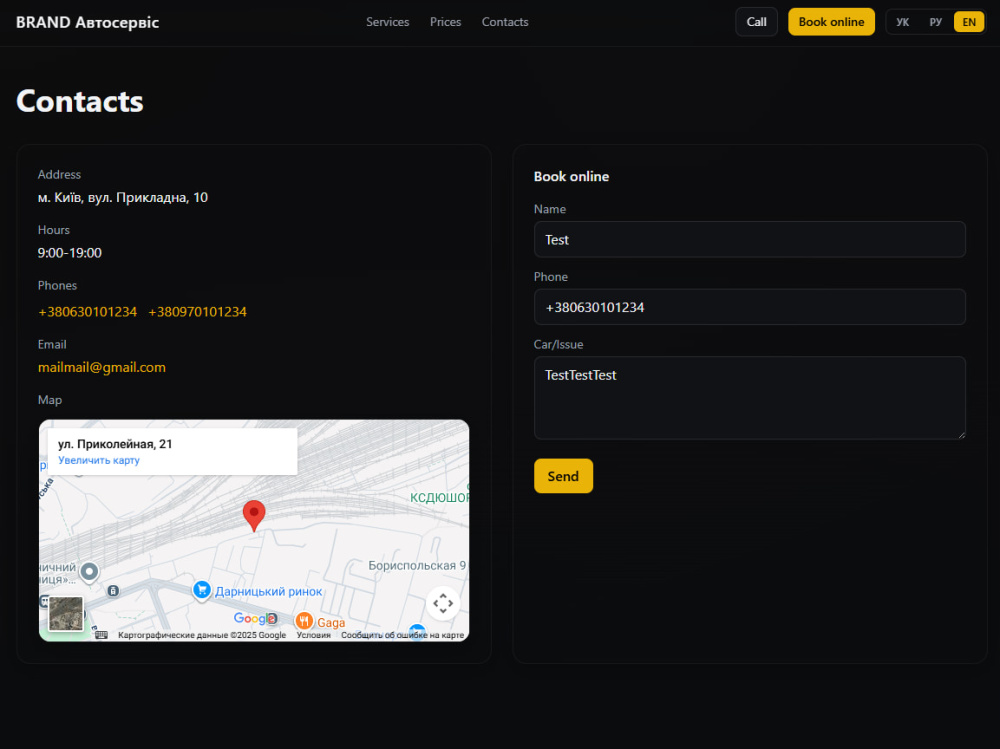Click the Call button in the header

(756, 22)
